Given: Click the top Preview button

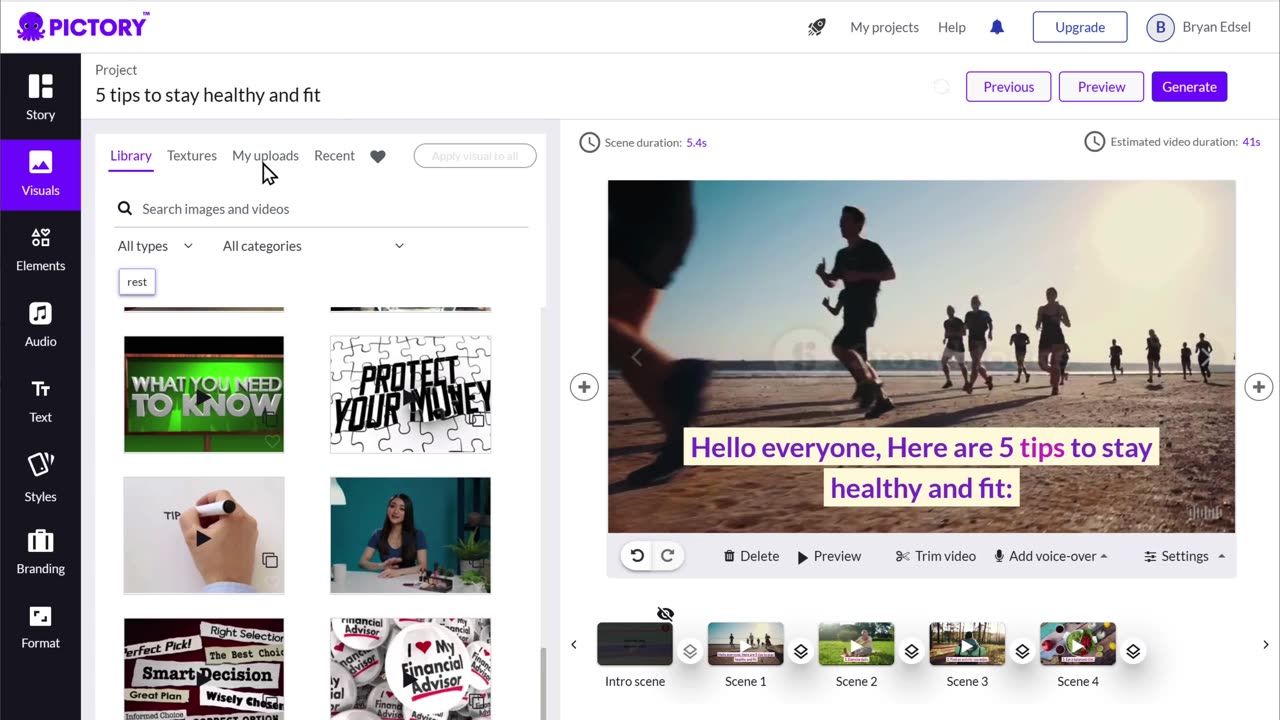Looking at the screenshot, I should (1101, 87).
